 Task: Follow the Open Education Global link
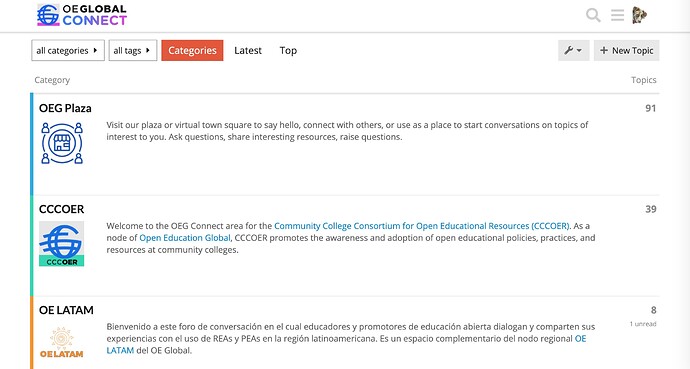click(185, 238)
